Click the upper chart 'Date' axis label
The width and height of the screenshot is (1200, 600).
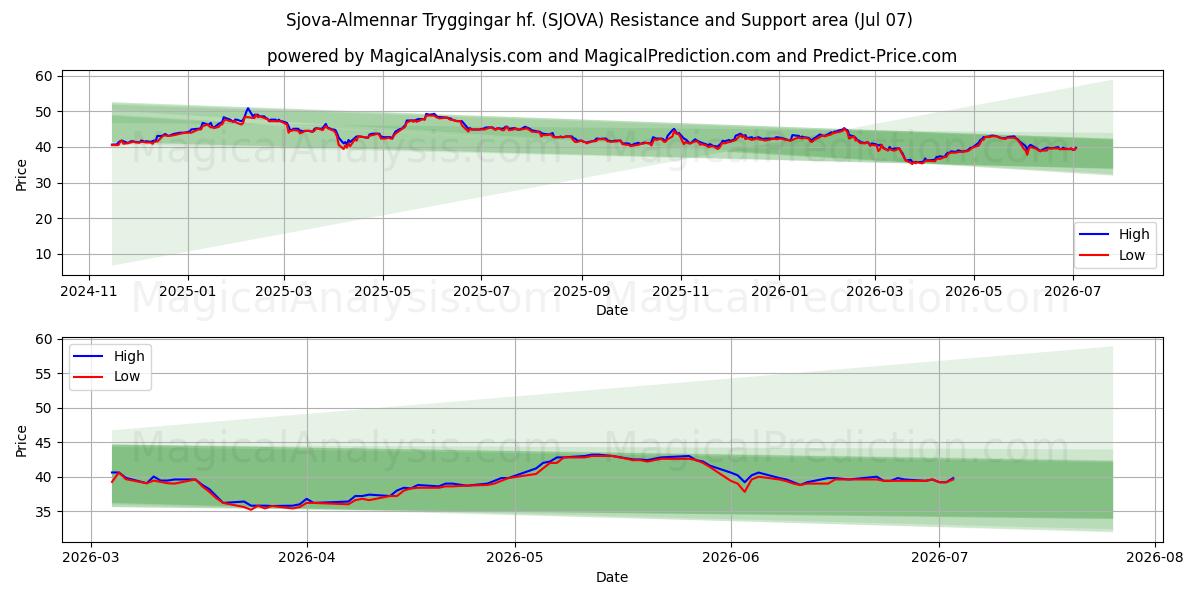(x=612, y=310)
